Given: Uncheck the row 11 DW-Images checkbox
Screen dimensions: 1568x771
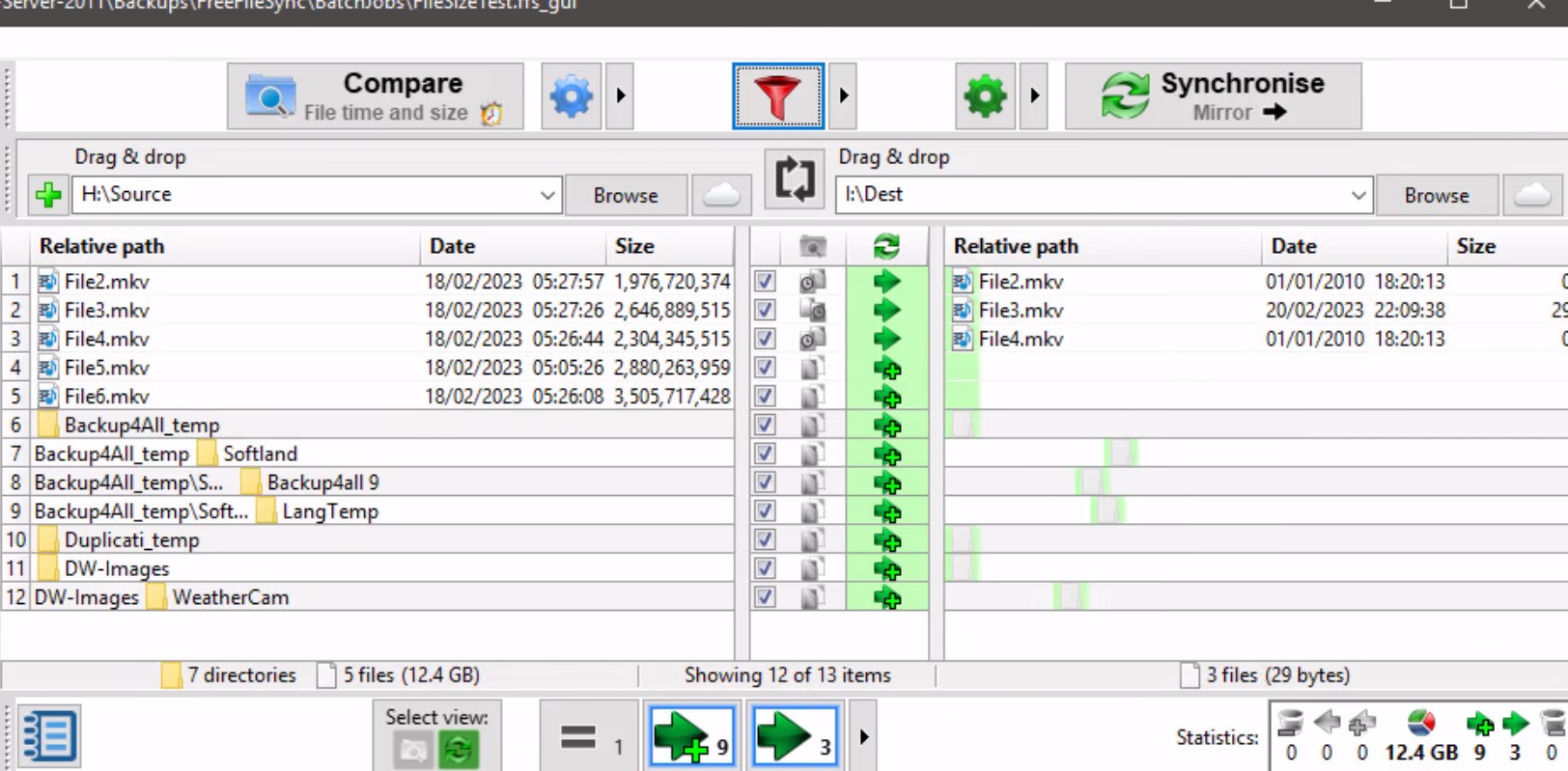Looking at the screenshot, I should (x=765, y=568).
